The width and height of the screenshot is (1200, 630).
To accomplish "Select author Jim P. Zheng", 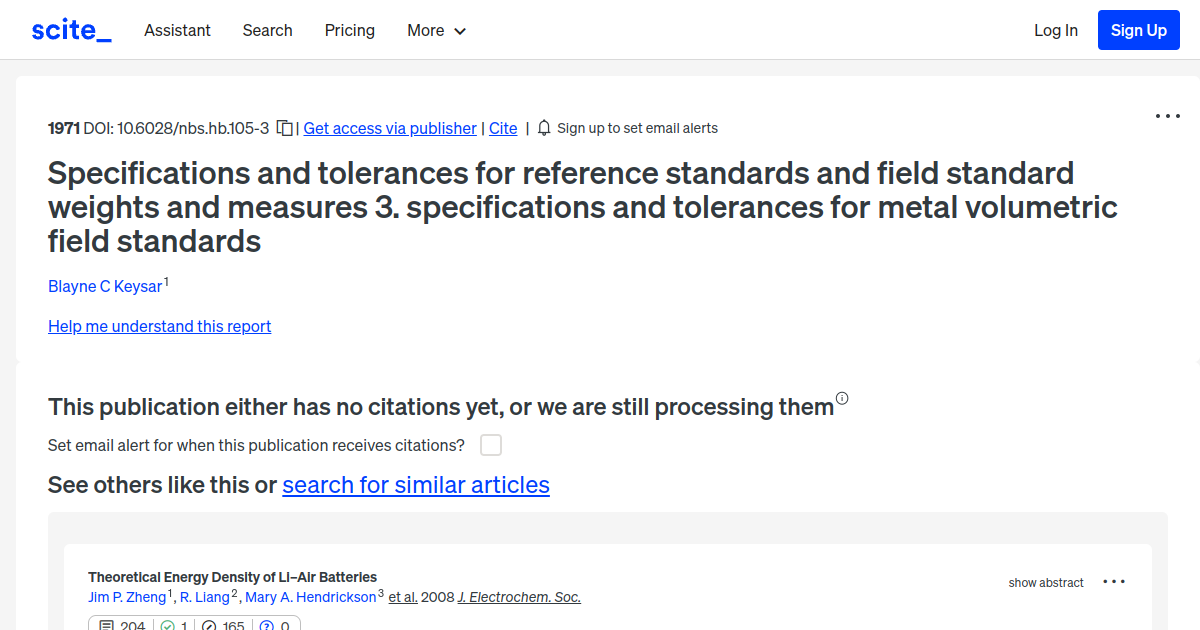I will (x=127, y=597).
